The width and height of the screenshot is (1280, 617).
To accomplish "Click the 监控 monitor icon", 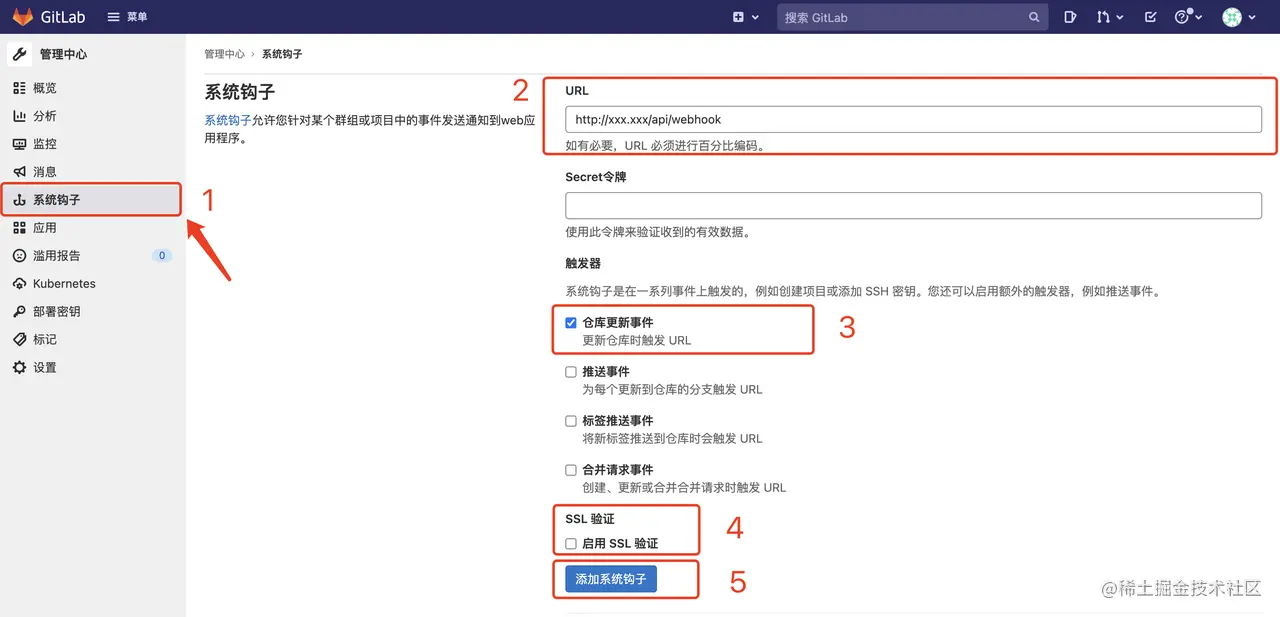I will (x=19, y=144).
